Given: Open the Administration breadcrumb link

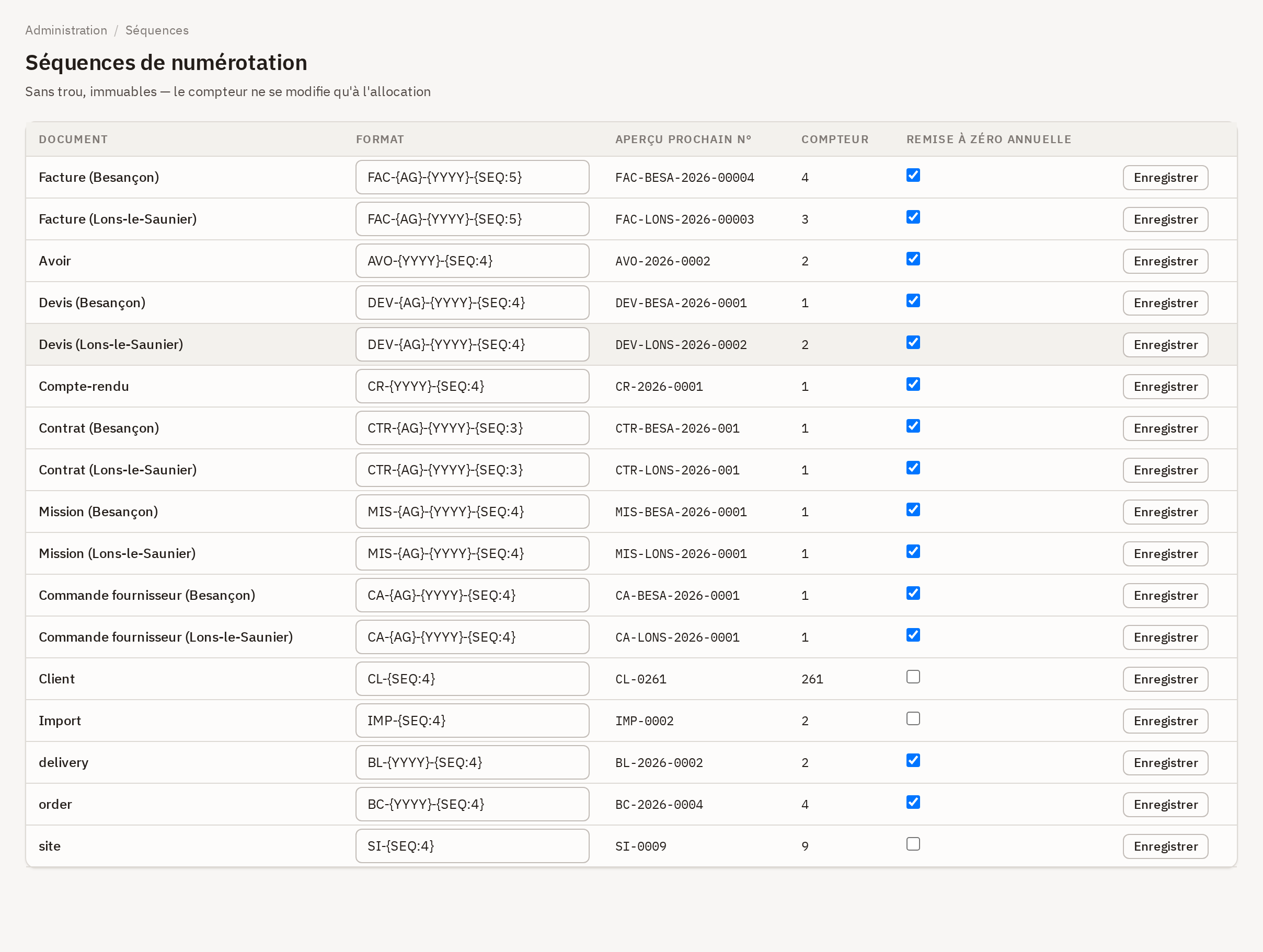Looking at the screenshot, I should [x=66, y=30].
